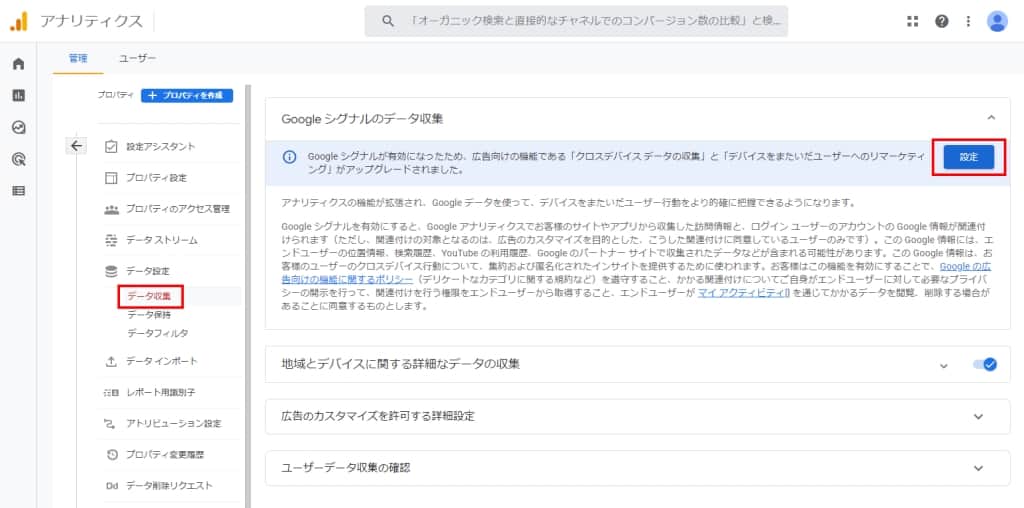1024x508 pixels.
Task: Click the プロパティのアクセス管理 people icon
Action: (x=111, y=209)
